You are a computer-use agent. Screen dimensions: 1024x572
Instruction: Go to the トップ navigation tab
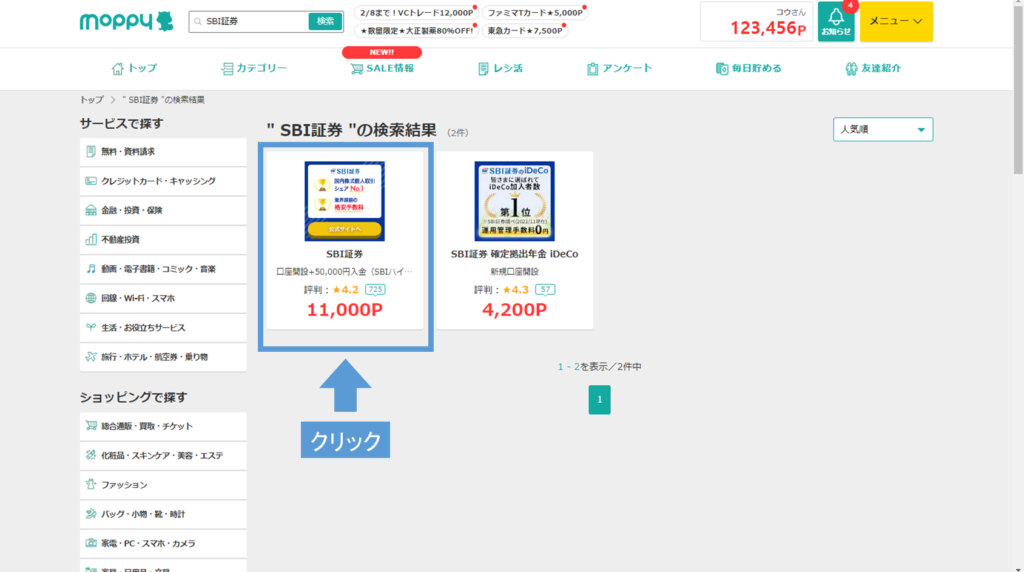click(x=135, y=69)
